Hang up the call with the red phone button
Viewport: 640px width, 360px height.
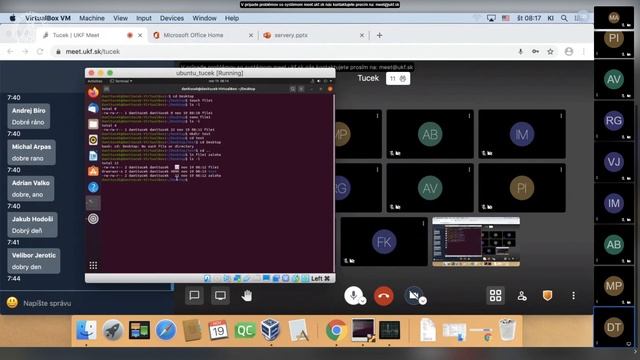384,296
